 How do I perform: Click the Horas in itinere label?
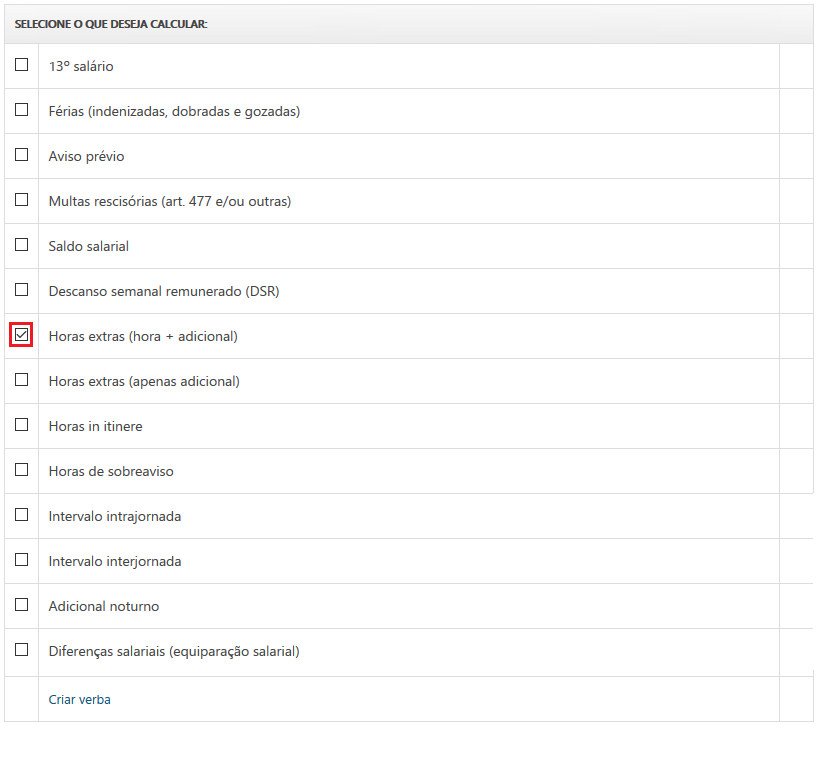pyautogui.click(x=95, y=427)
